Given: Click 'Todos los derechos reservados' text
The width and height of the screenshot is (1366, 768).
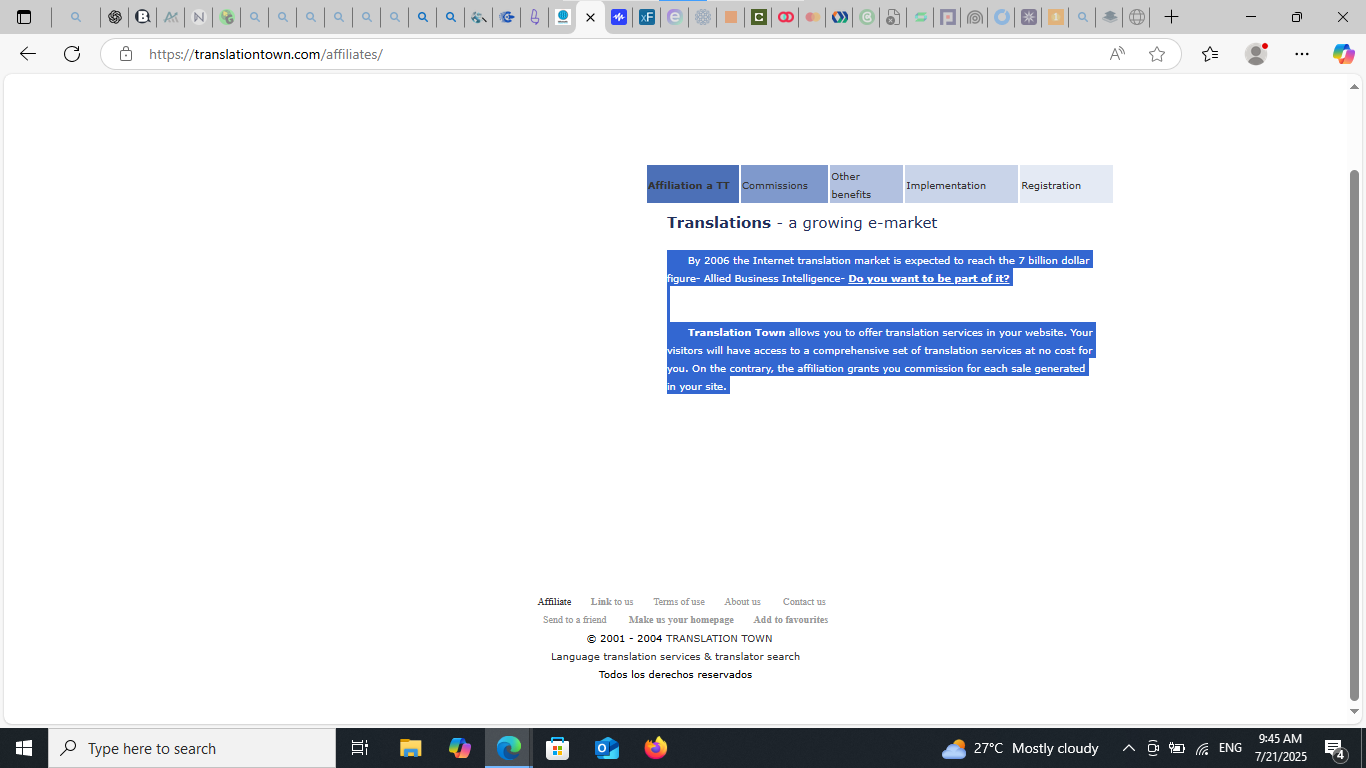Looking at the screenshot, I should (x=675, y=675).
